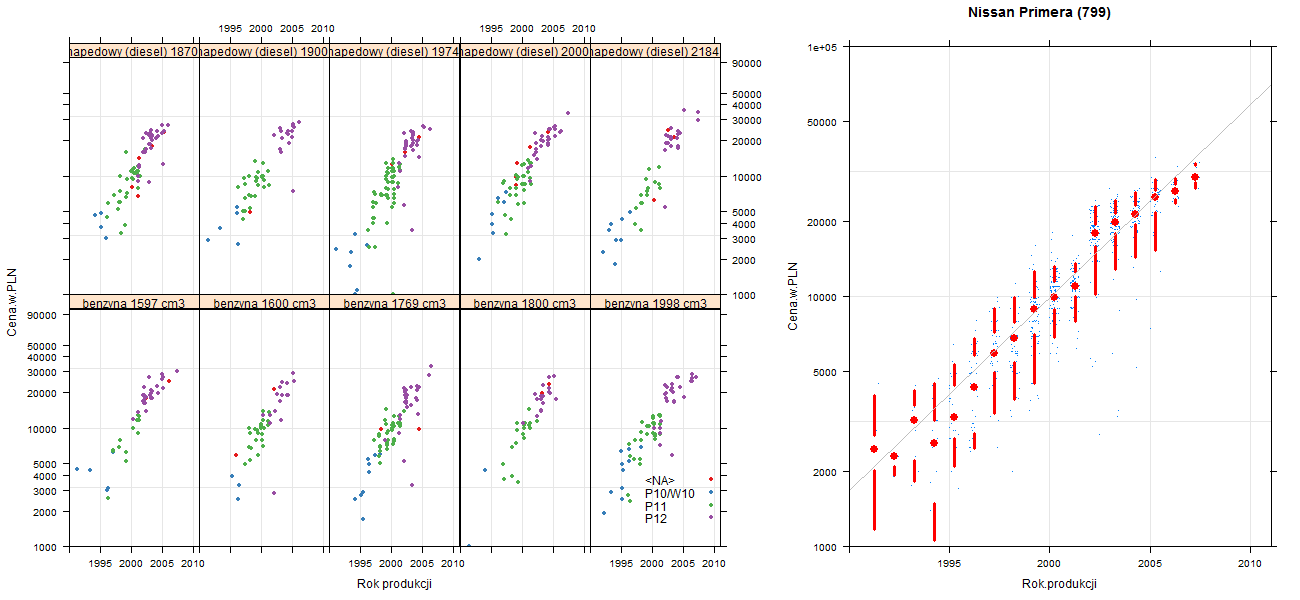Pick the 'P10/W10' legend label
Screen dimensions: 1300x600
click(x=670, y=494)
